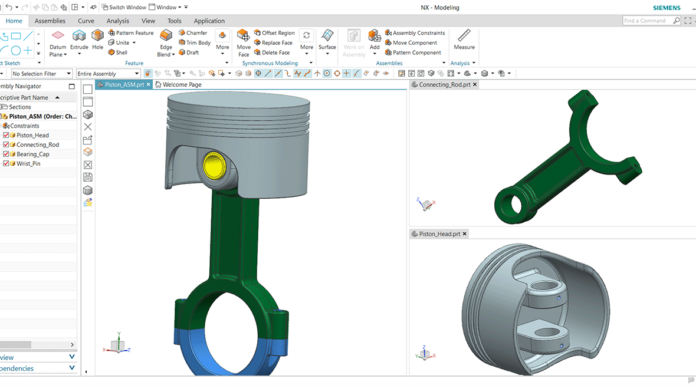The height and width of the screenshot is (385, 696).
Task: Switch to the Home ribbon tab
Action: click(14, 21)
